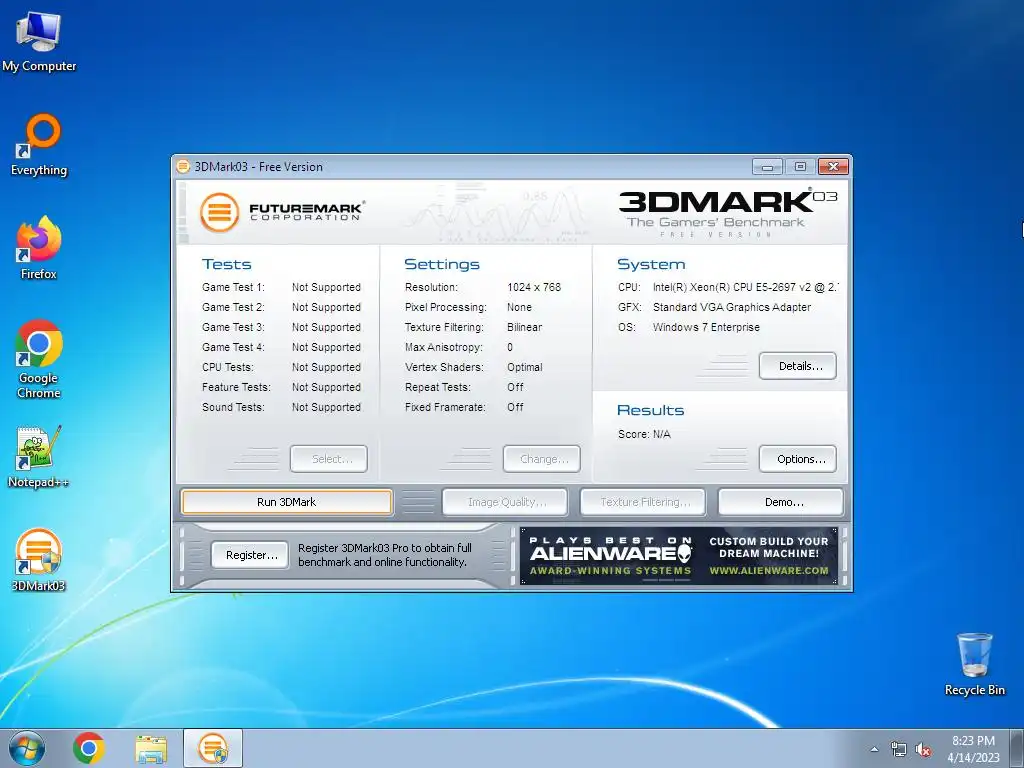This screenshot has height=768, width=1024.
Task: Click the "Tests" section heading
Action: [227, 264]
